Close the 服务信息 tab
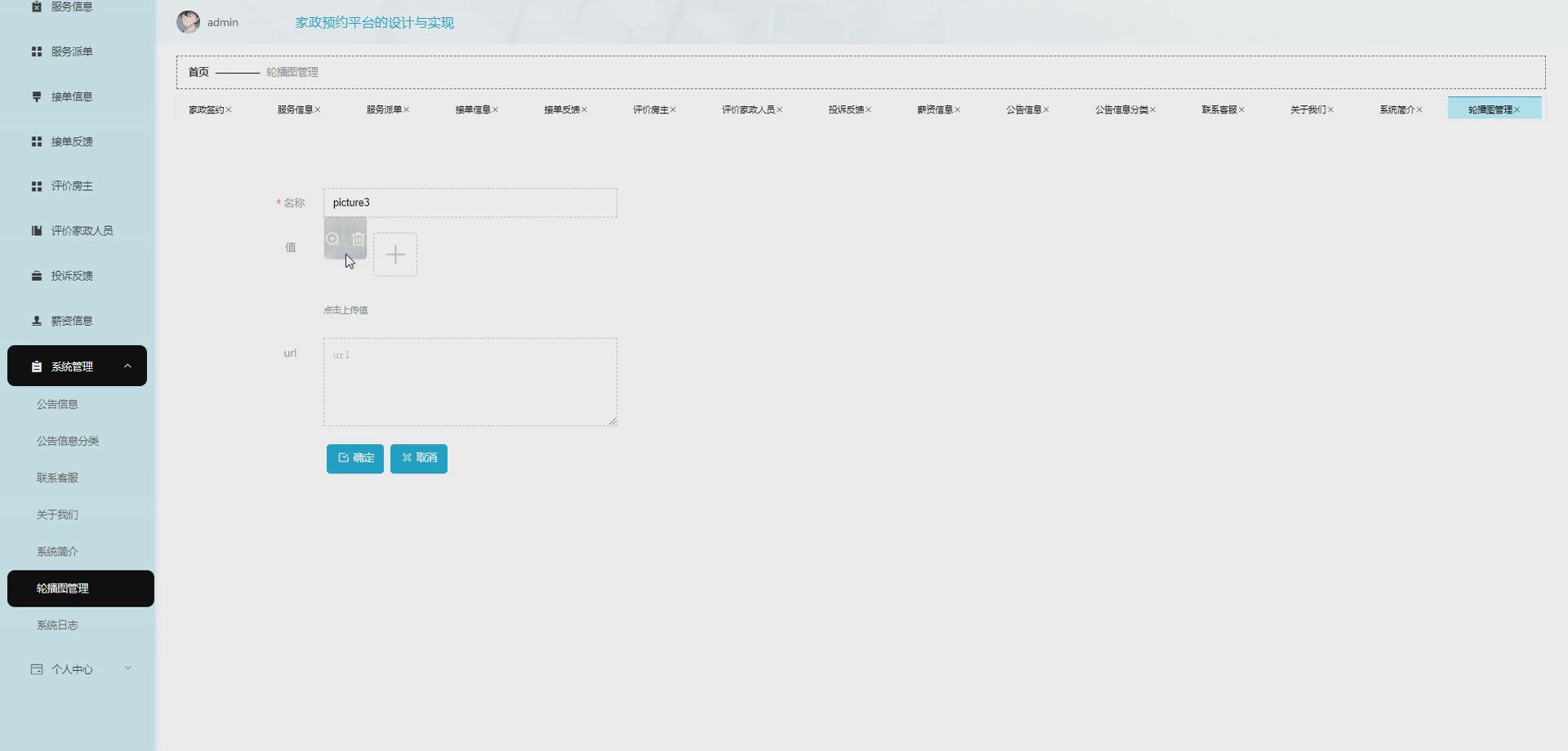The image size is (1568, 751). (318, 109)
